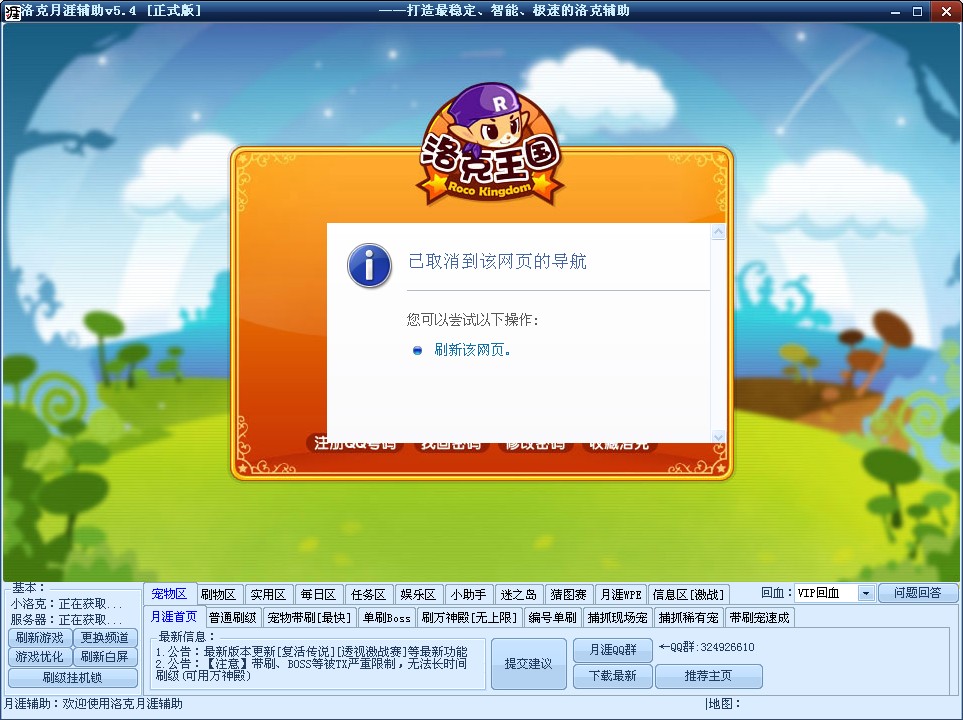Click the 提交建议 button
This screenshot has width=963, height=720.
[528, 663]
